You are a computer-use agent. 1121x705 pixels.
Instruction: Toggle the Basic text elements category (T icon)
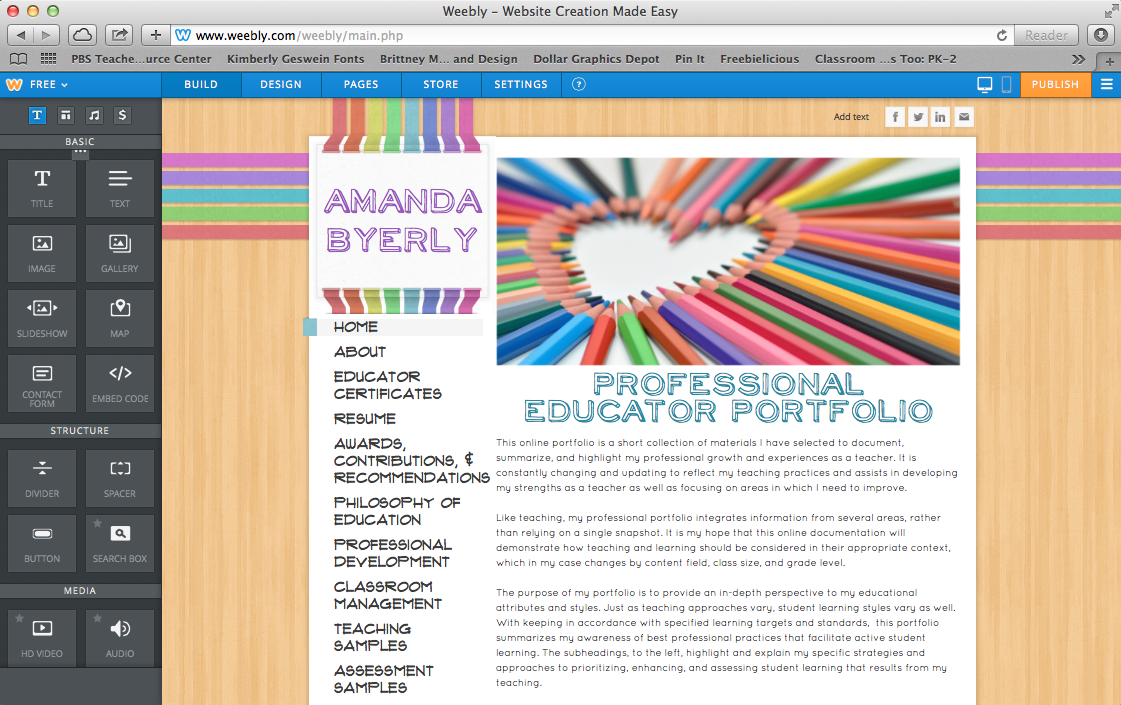tap(37, 115)
